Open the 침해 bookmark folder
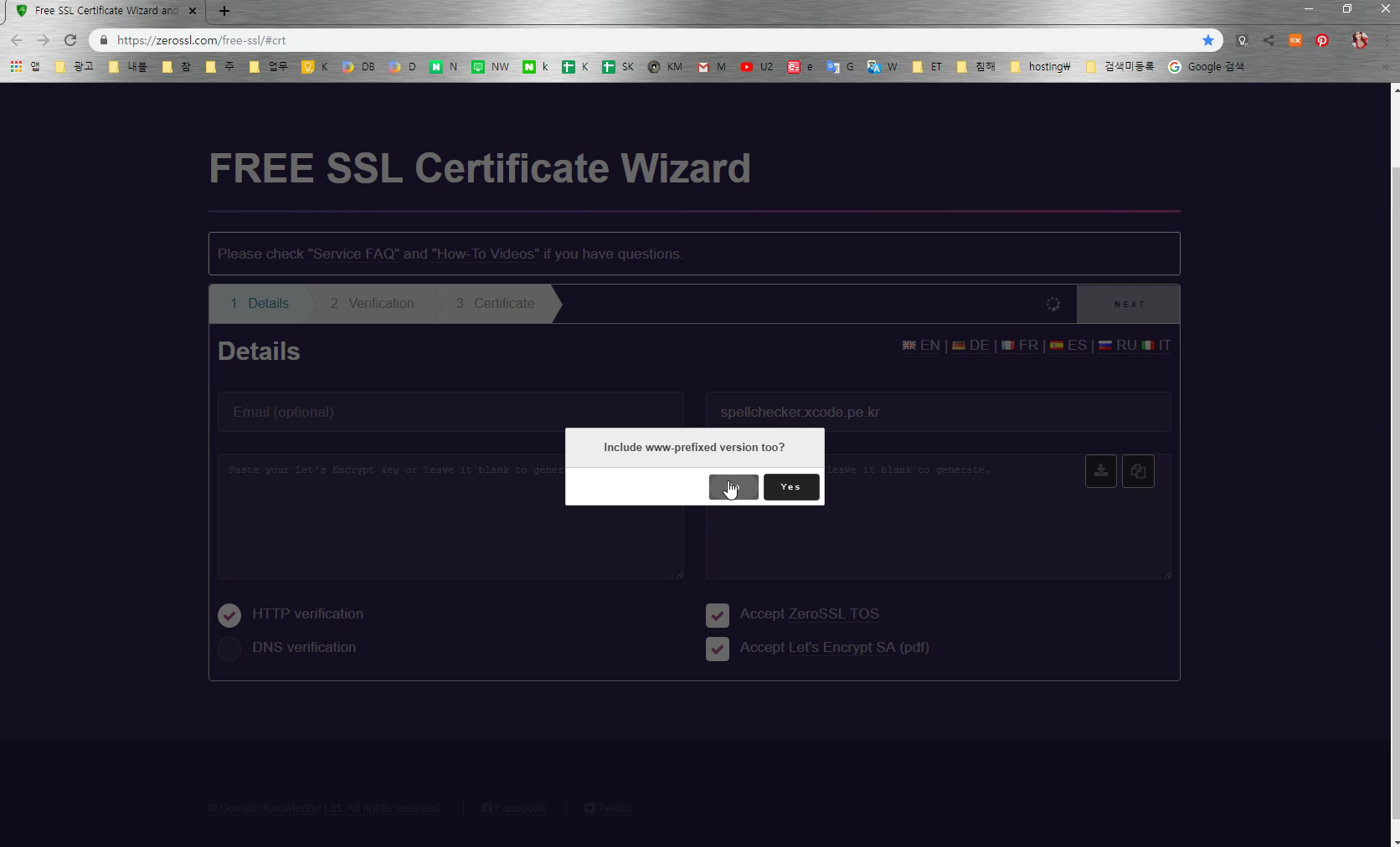This screenshot has height=847, width=1400. coord(975,66)
